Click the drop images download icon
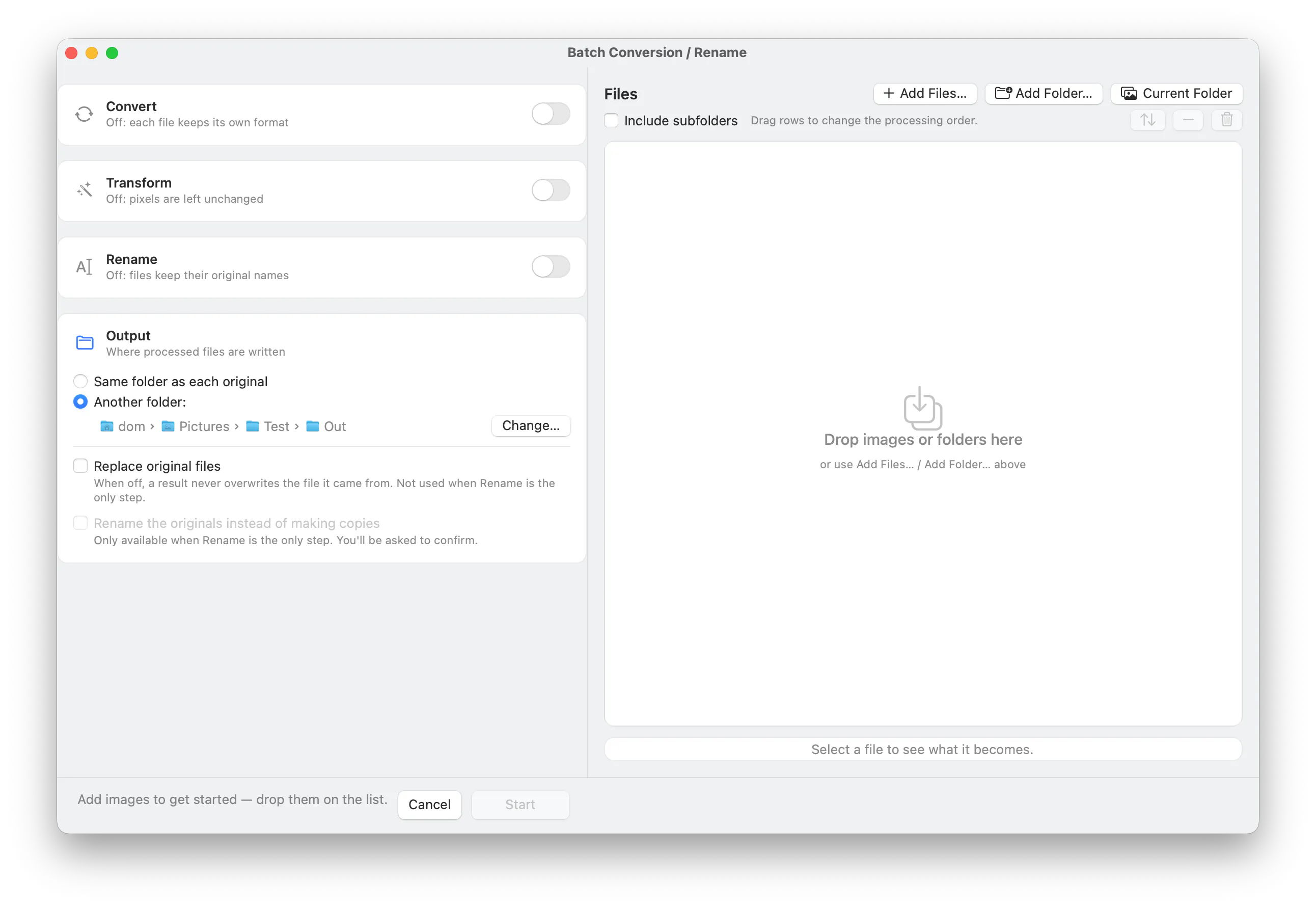1316x909 pixels. tap(923, 408)
